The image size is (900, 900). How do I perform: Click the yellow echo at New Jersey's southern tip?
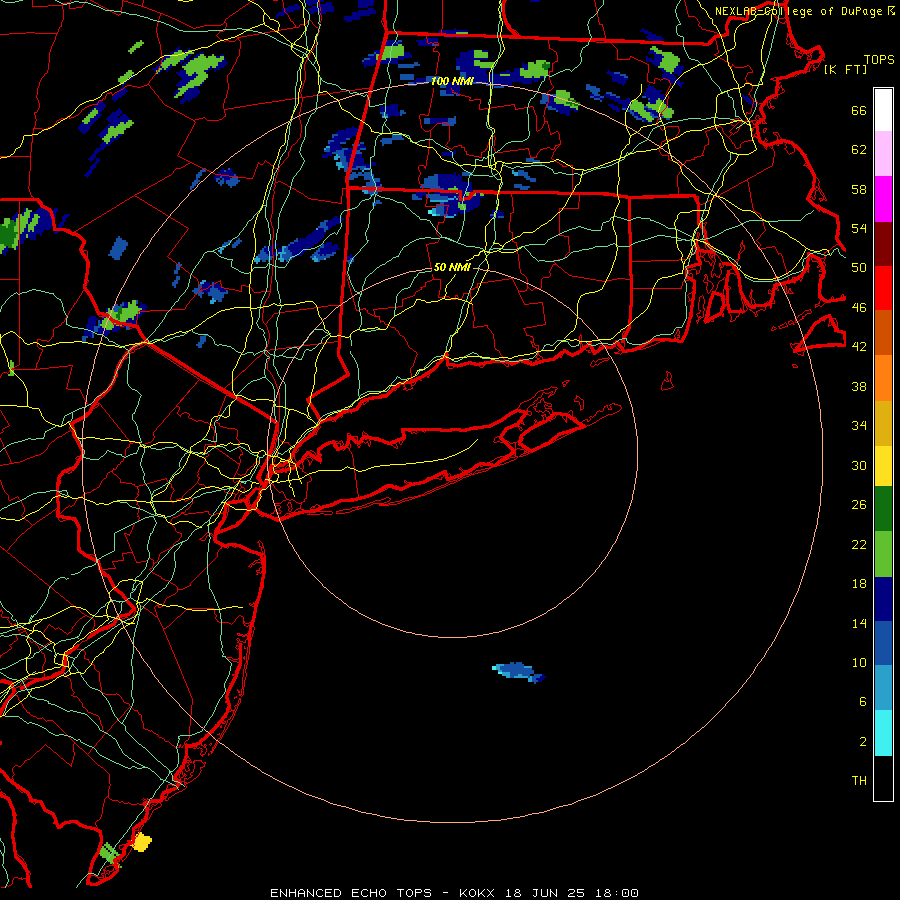click(x=142, y=842)
